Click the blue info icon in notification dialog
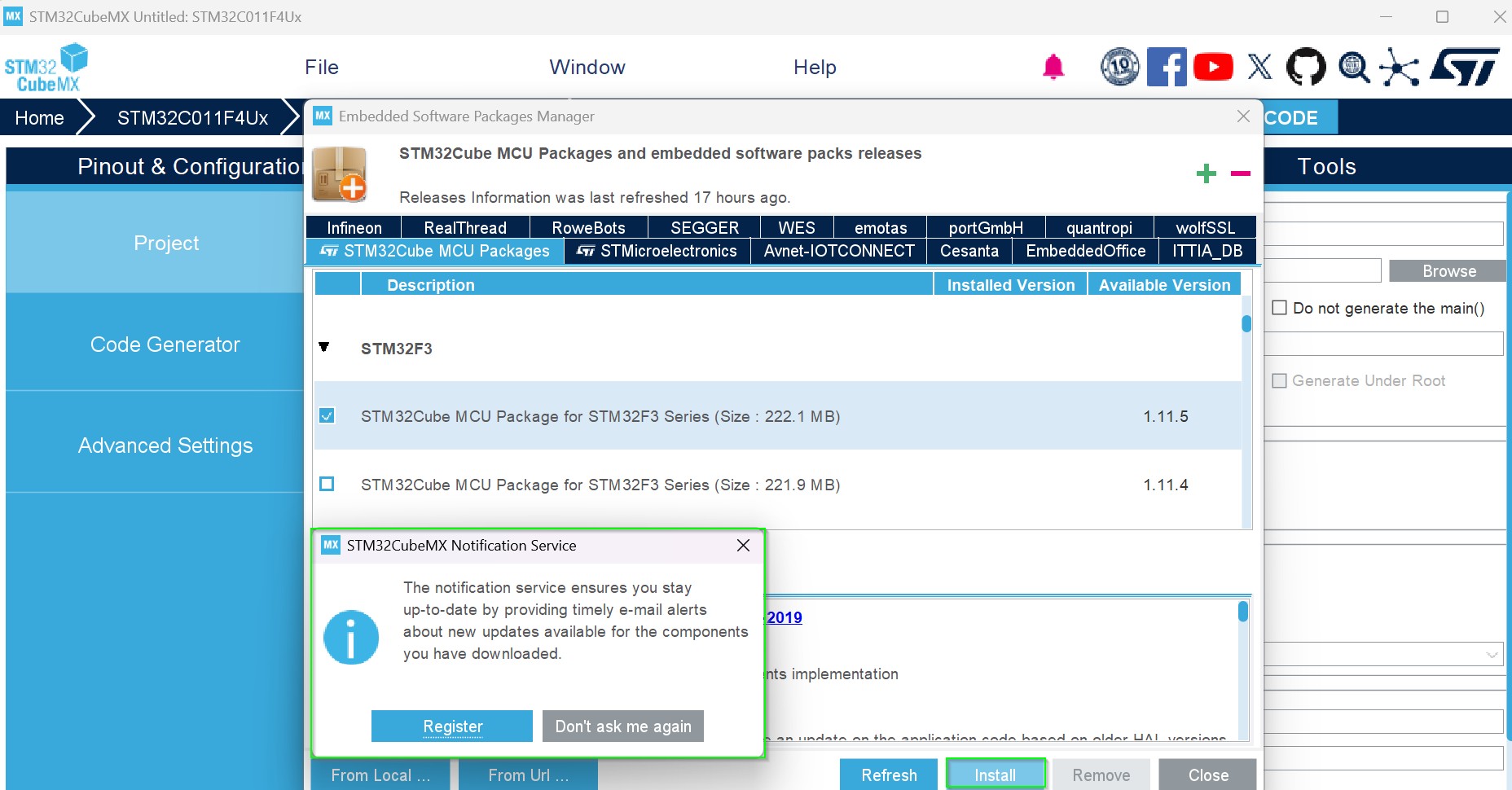 pyautogui.click(x=351, y=637)
